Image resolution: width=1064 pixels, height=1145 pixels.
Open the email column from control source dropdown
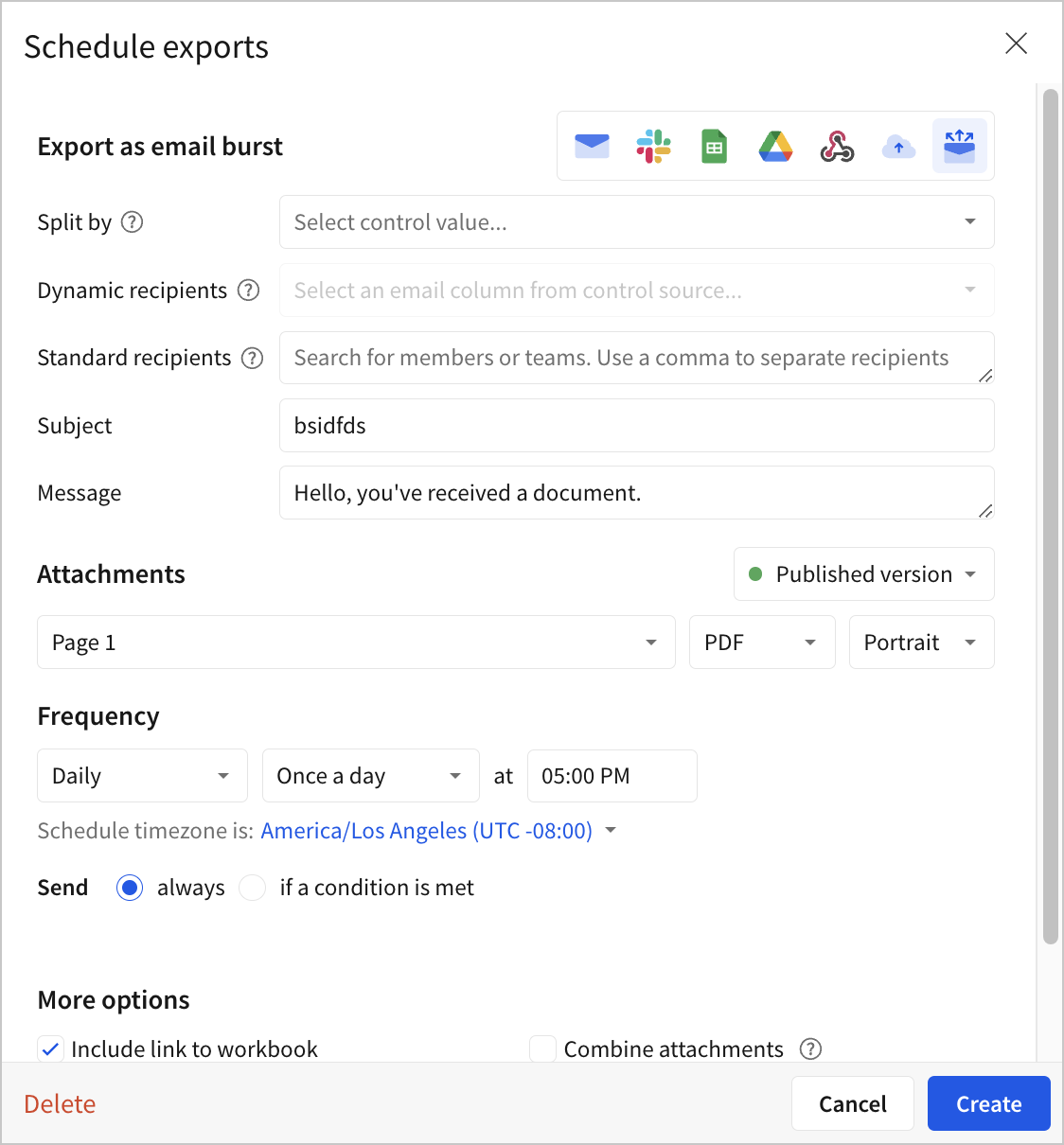637,291
